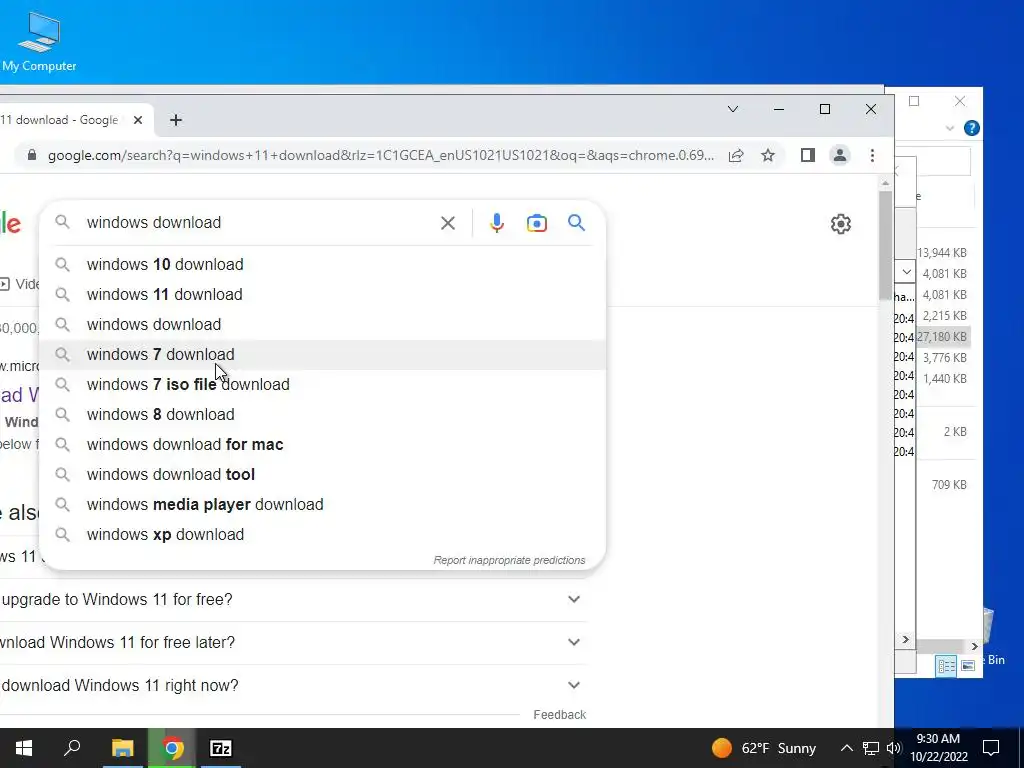This screenshot has height=768, width=1024.
Task: Select the 2,215 KB file row
Action: click(944, 315)
